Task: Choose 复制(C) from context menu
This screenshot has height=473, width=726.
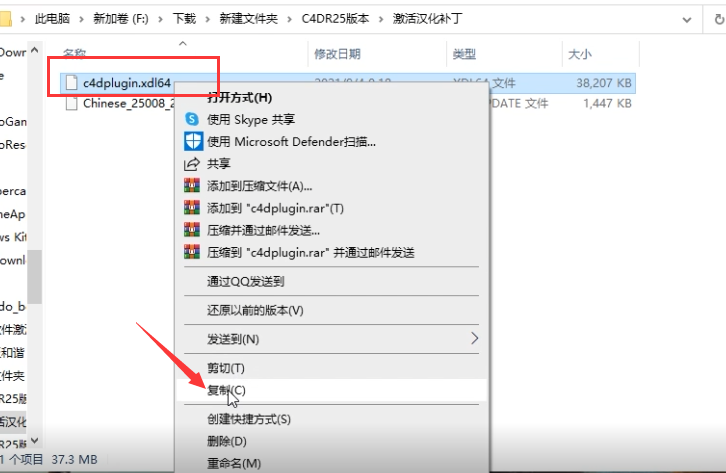Action: [226, 390]
